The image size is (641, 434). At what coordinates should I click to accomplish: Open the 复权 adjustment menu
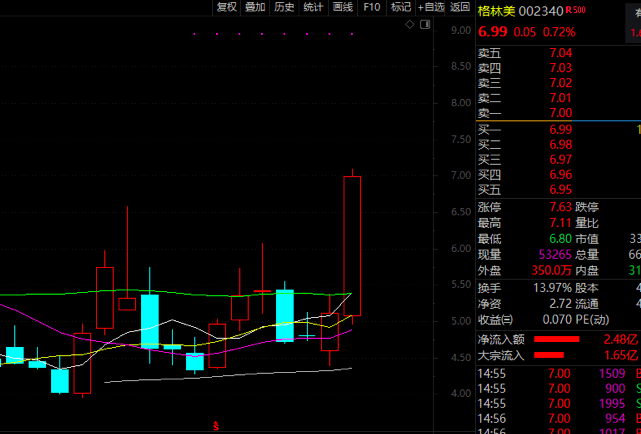tap(227, 7)
